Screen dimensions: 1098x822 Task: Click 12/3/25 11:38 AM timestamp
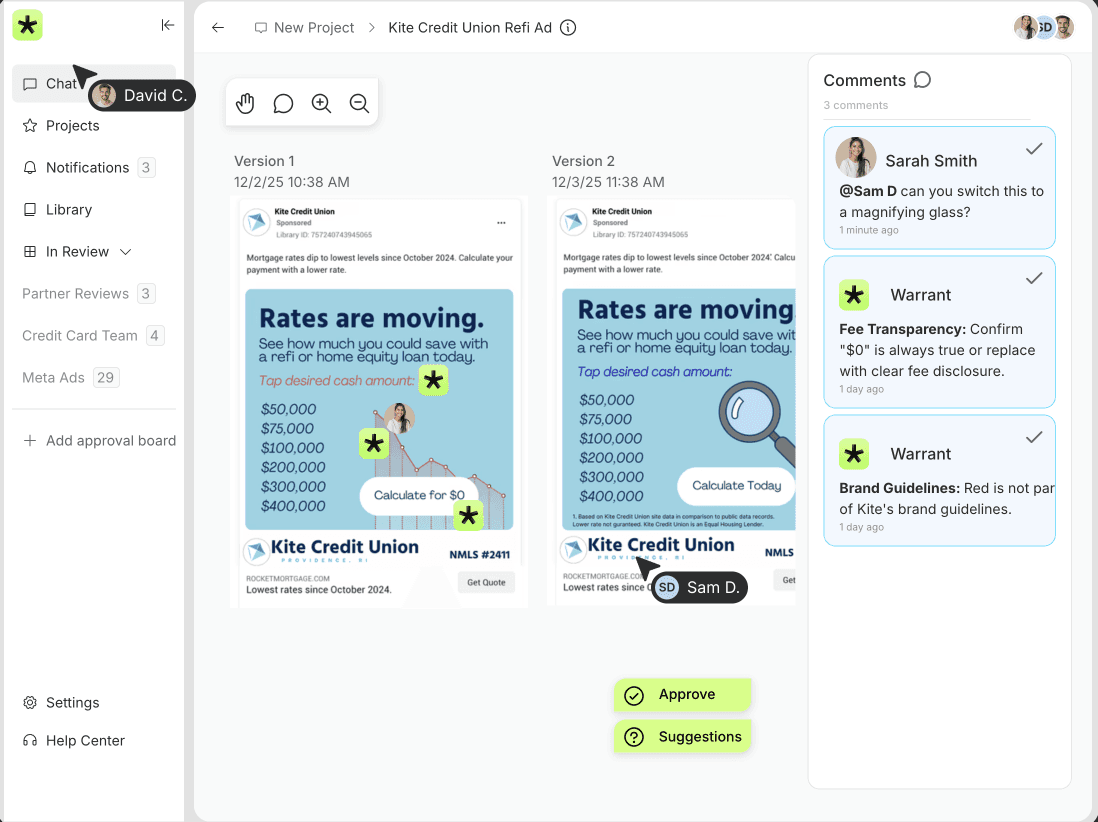(608, 182)
